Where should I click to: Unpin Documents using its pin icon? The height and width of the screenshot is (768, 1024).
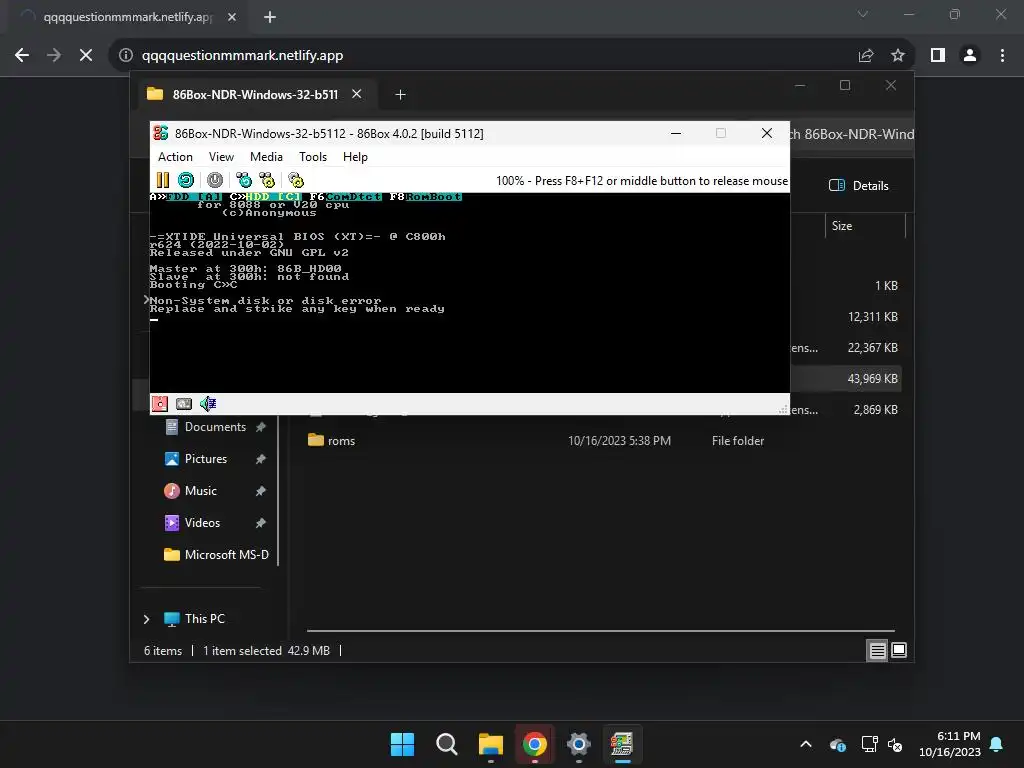(261, 427)
